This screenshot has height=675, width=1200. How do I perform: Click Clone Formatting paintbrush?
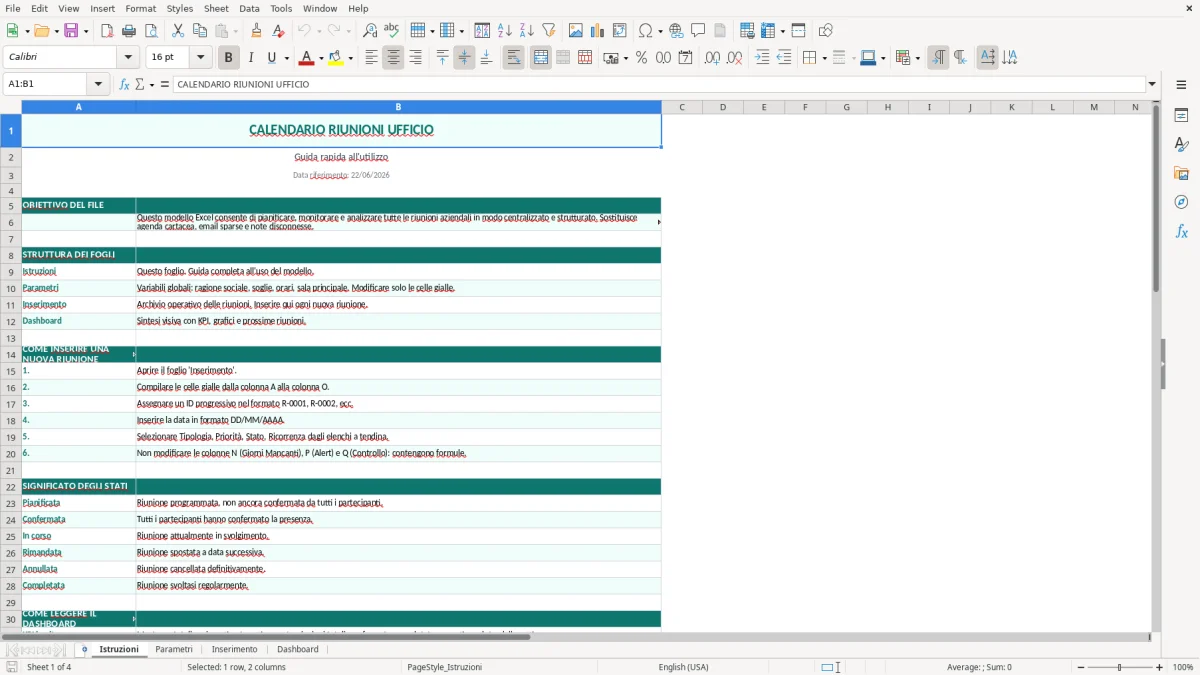[256, 31]
